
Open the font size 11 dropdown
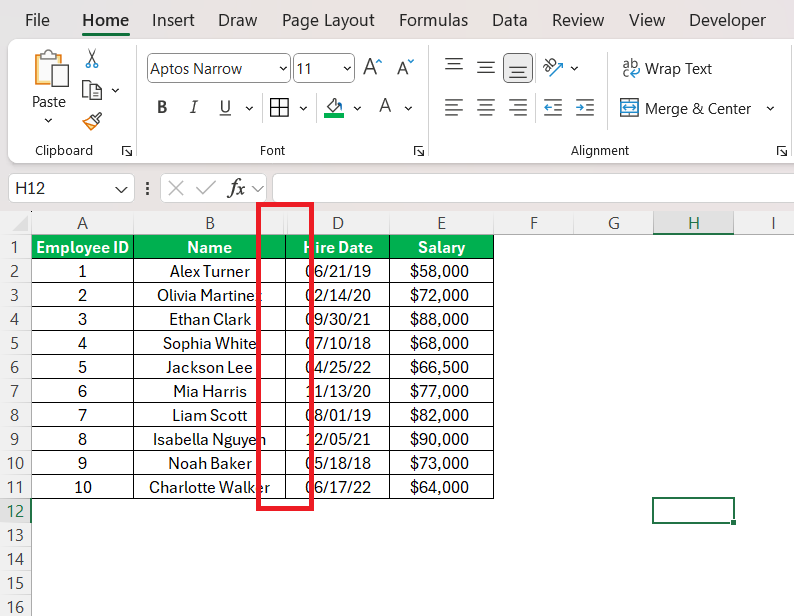(x=347, y=68)
